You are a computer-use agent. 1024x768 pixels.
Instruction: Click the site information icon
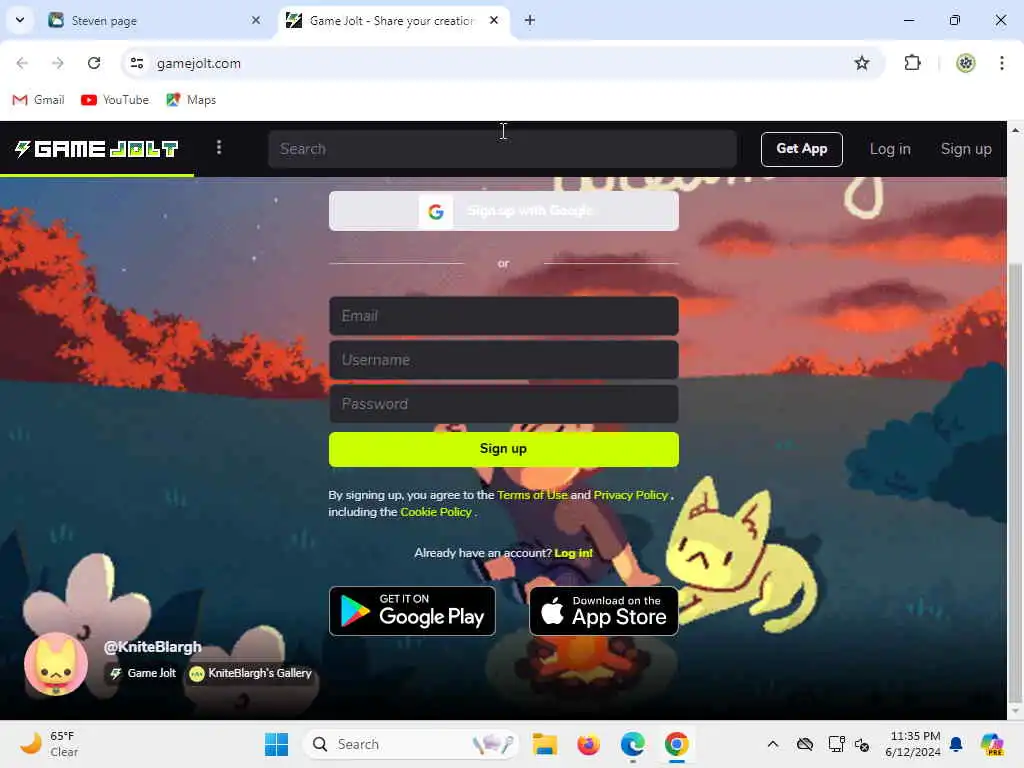[136, 63]
